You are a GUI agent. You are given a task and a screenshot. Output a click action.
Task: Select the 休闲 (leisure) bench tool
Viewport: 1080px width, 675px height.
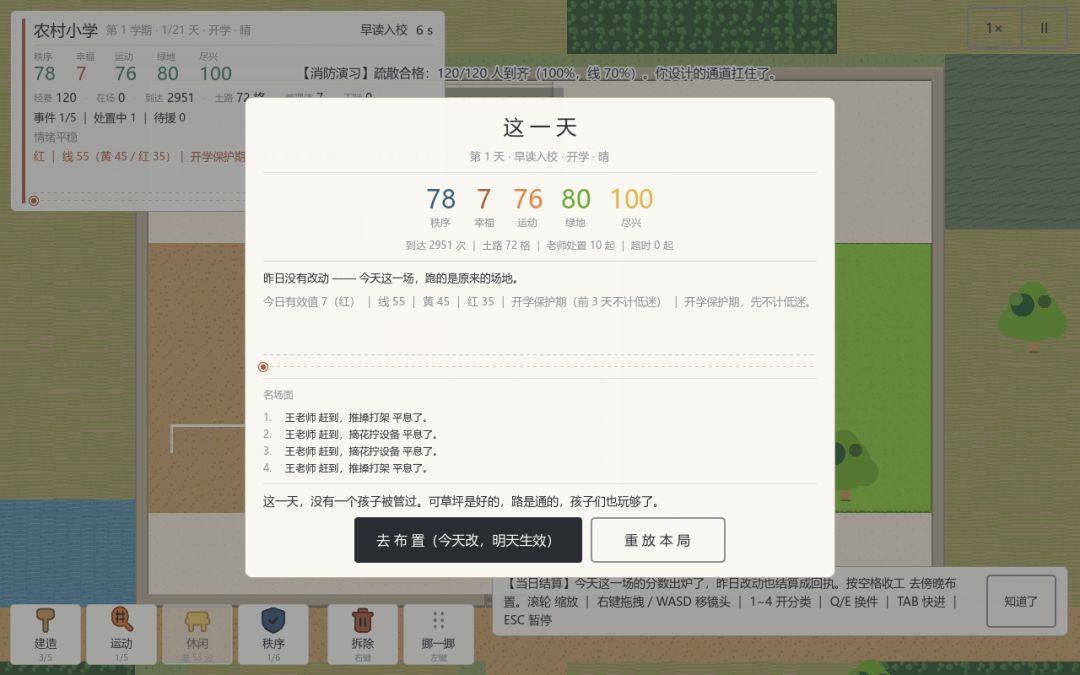point(197,634)
